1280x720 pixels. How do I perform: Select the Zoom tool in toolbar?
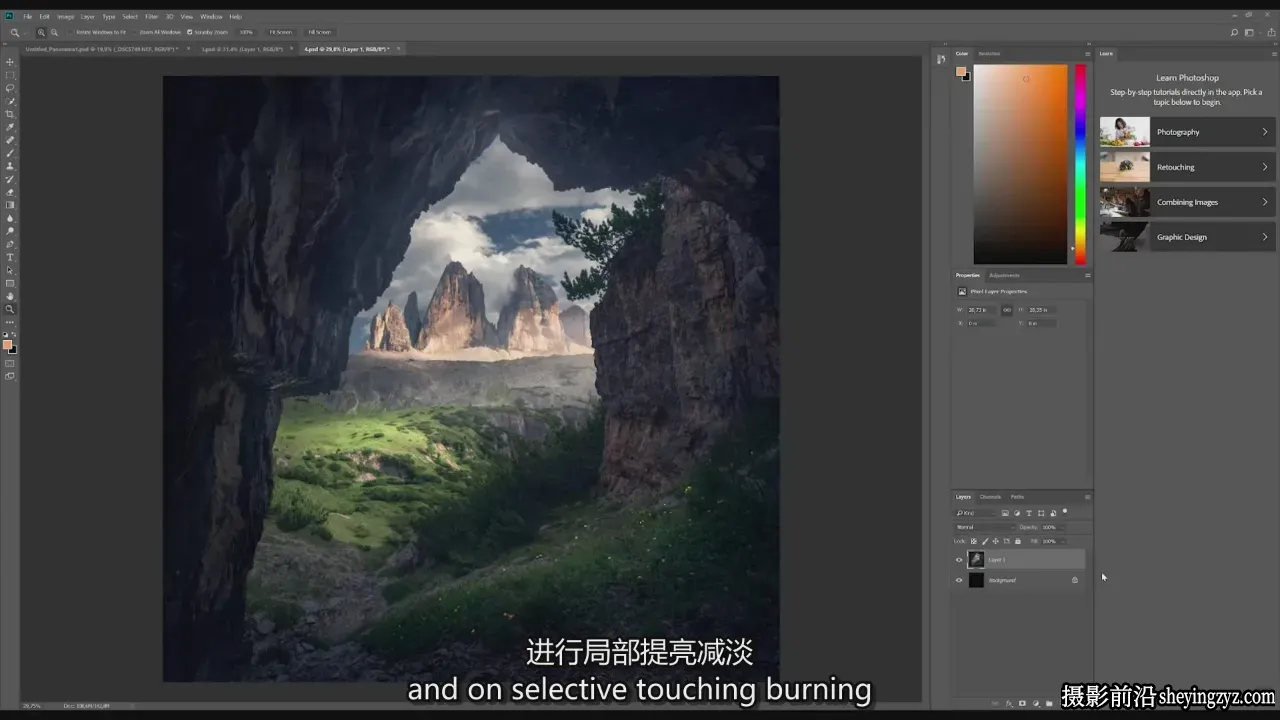click(x=10, y=309)
